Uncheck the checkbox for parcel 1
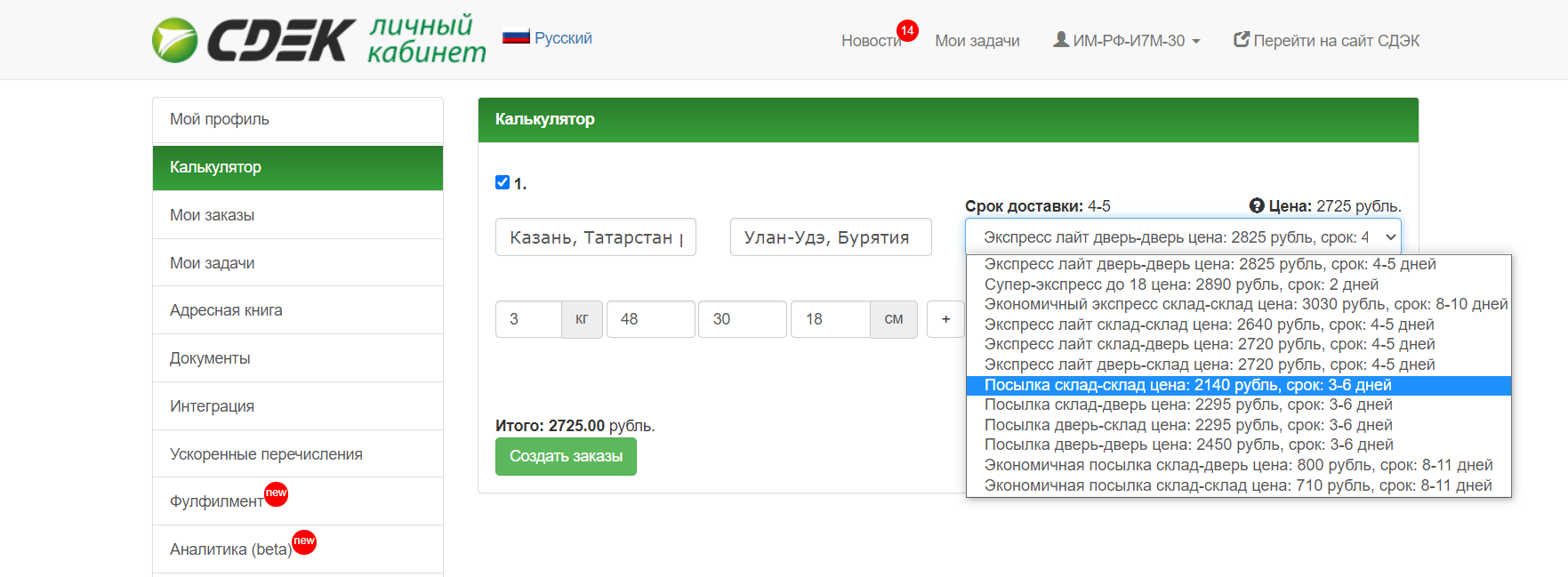 click(x=503, y=182)
